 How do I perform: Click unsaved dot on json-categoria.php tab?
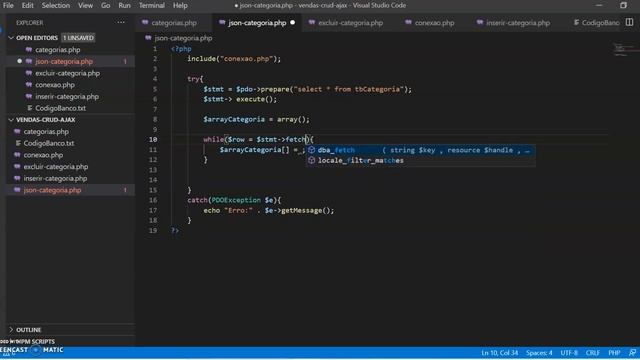(292, 23)
